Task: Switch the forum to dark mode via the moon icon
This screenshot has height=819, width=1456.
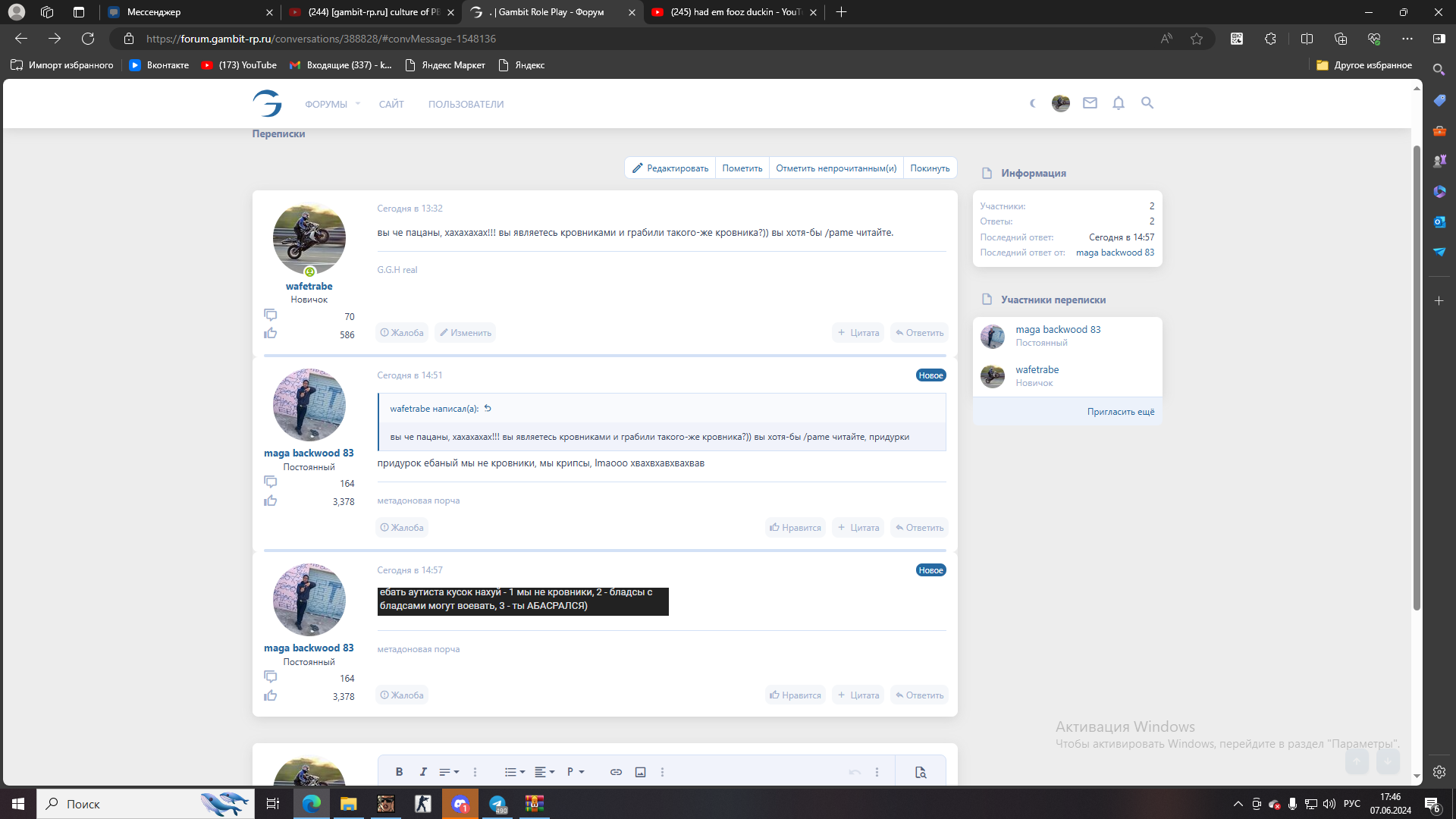Action: click(x=1032, y=103)
